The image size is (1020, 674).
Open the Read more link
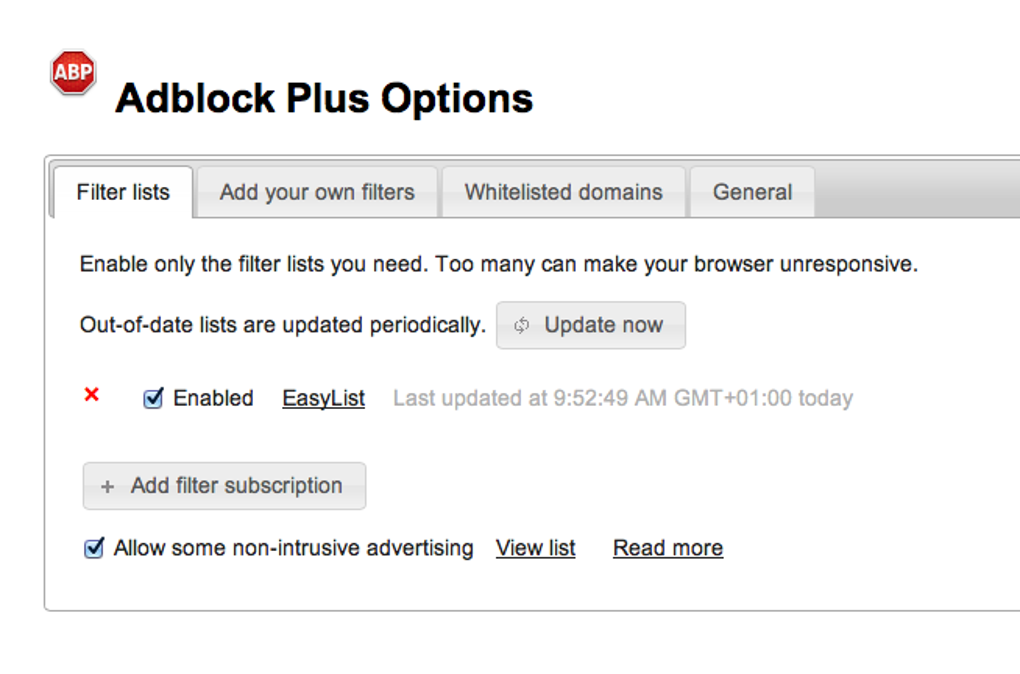[x=668, y=548]
